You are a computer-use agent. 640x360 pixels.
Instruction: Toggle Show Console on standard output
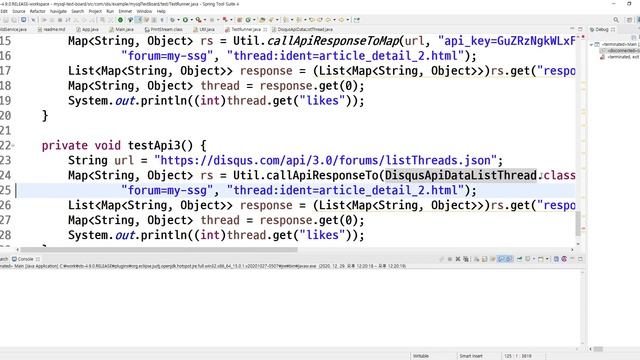click(x=501, y=259)
